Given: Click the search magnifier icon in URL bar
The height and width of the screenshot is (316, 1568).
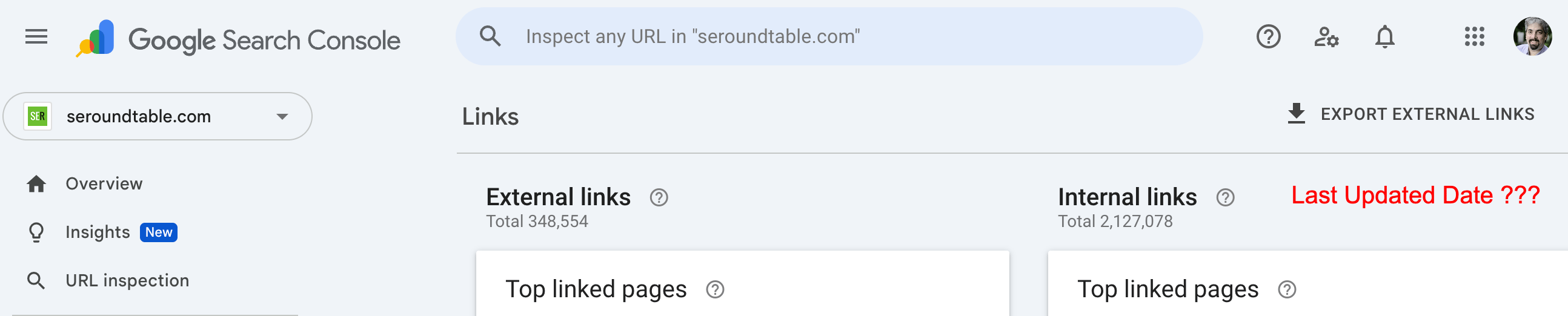Looking at the screenshot, I should click(490, 36).
